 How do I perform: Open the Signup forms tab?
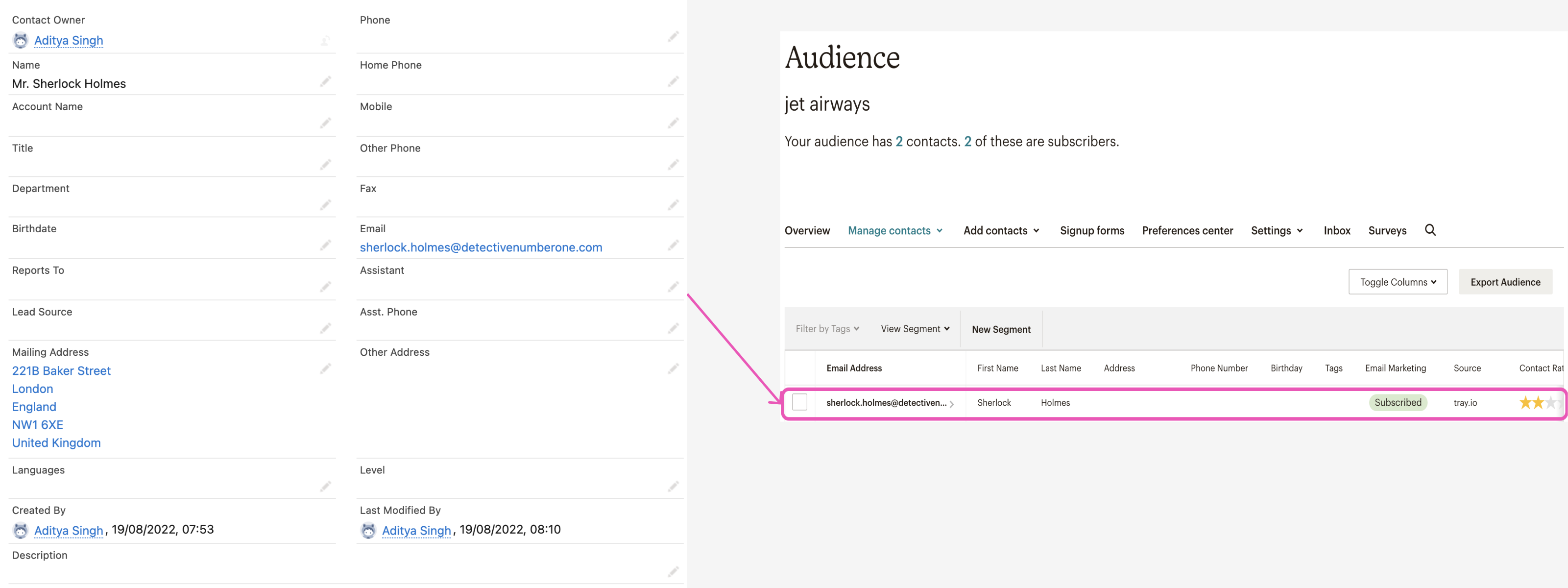[x=1091, y=231]
